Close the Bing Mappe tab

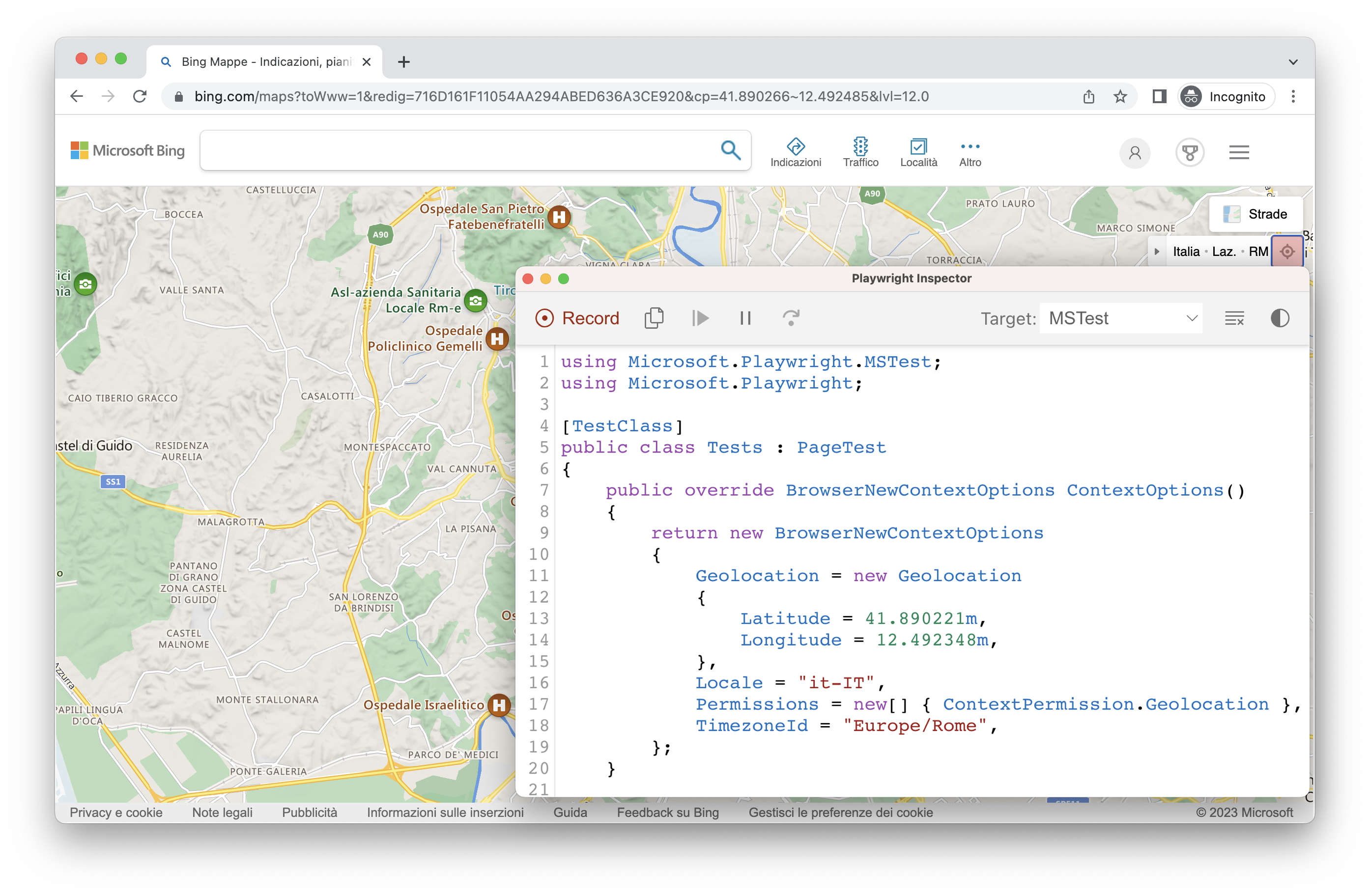367,61
